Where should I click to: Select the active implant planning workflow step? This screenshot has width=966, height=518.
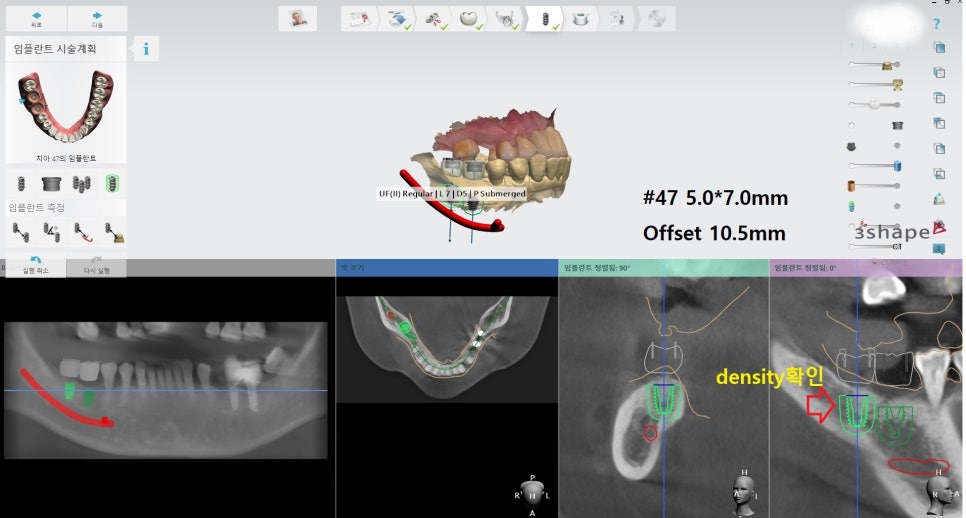[545, 19]
